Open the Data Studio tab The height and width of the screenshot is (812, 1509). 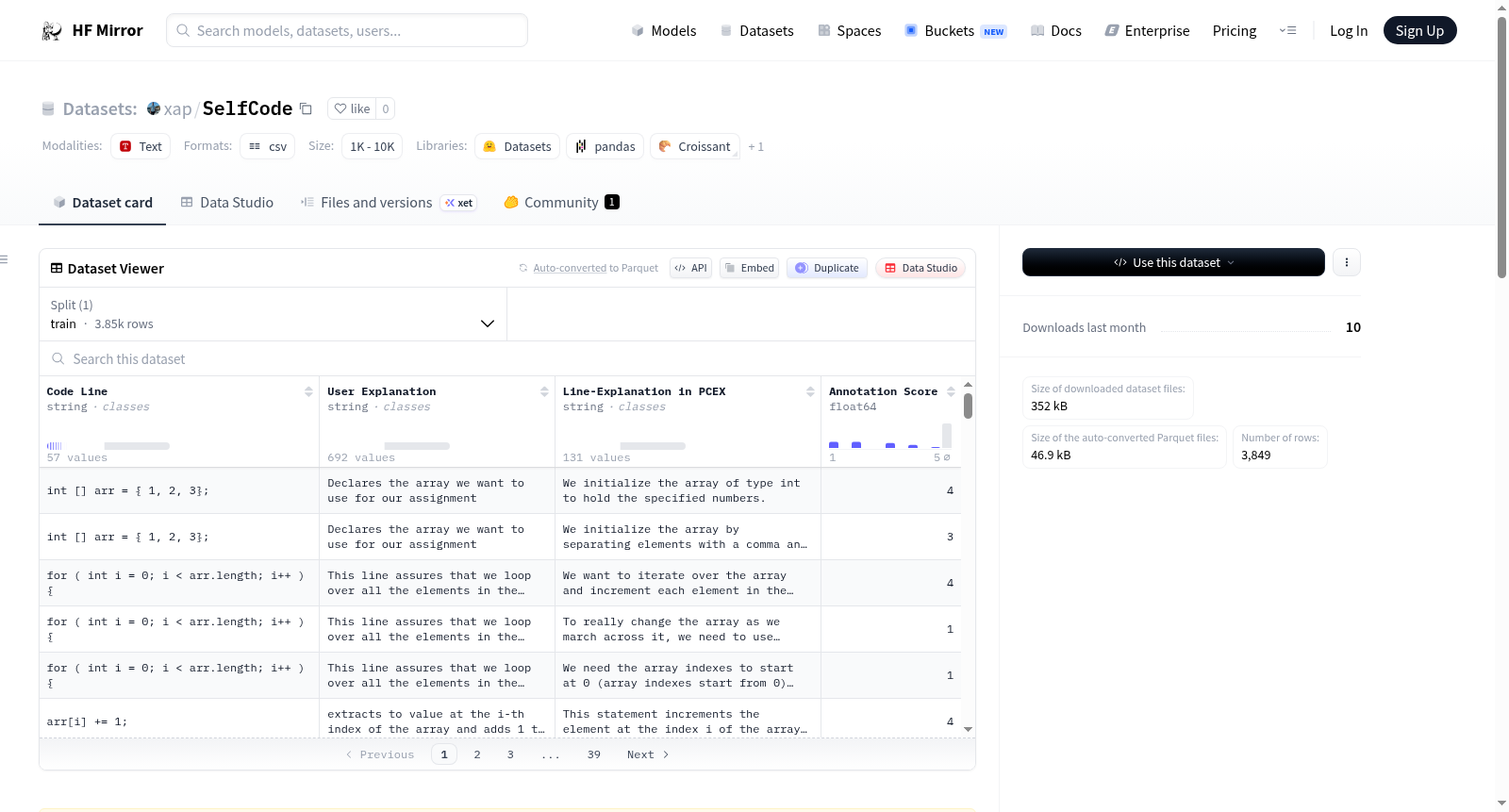[x=227, y=203]
